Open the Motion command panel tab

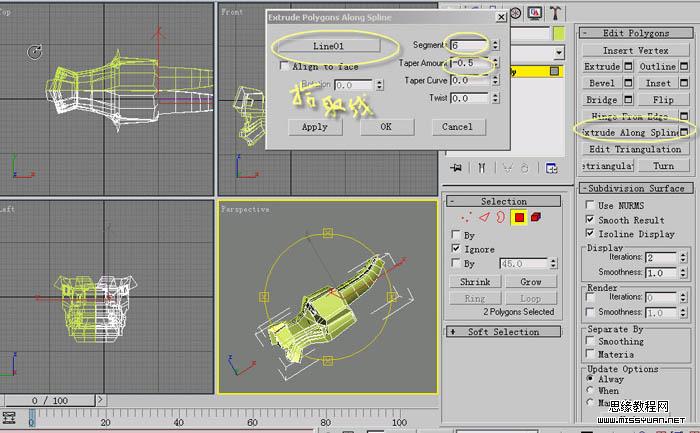click(516, 13)
